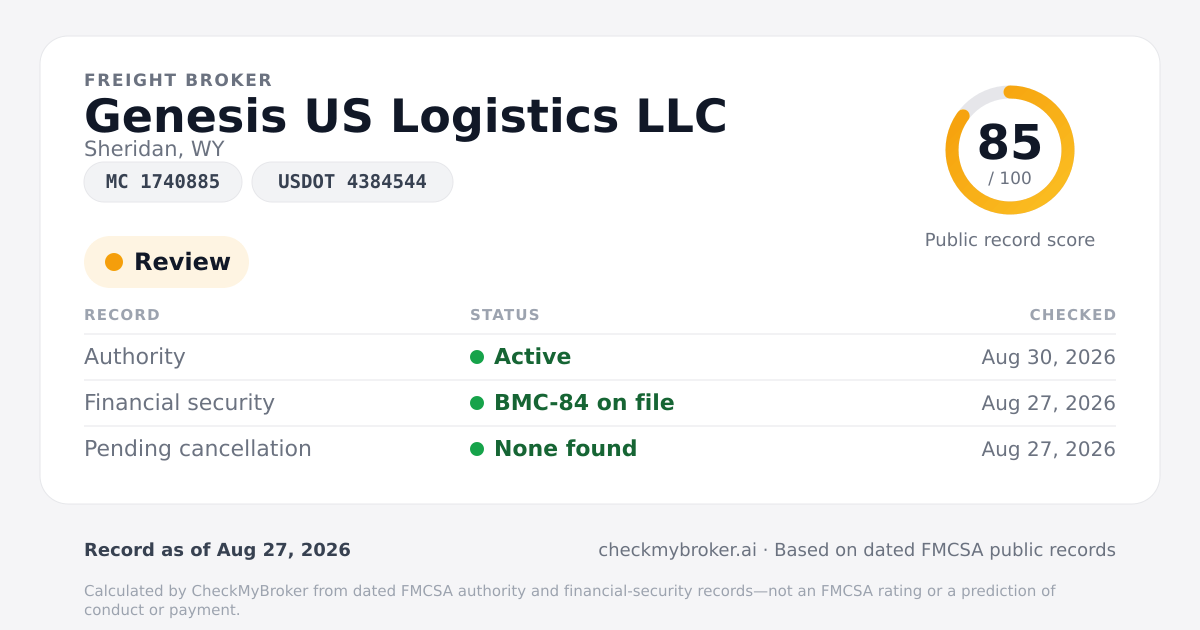Click the Review status pill
Screen dimensions: 1200x630
[x=166, y=262]
